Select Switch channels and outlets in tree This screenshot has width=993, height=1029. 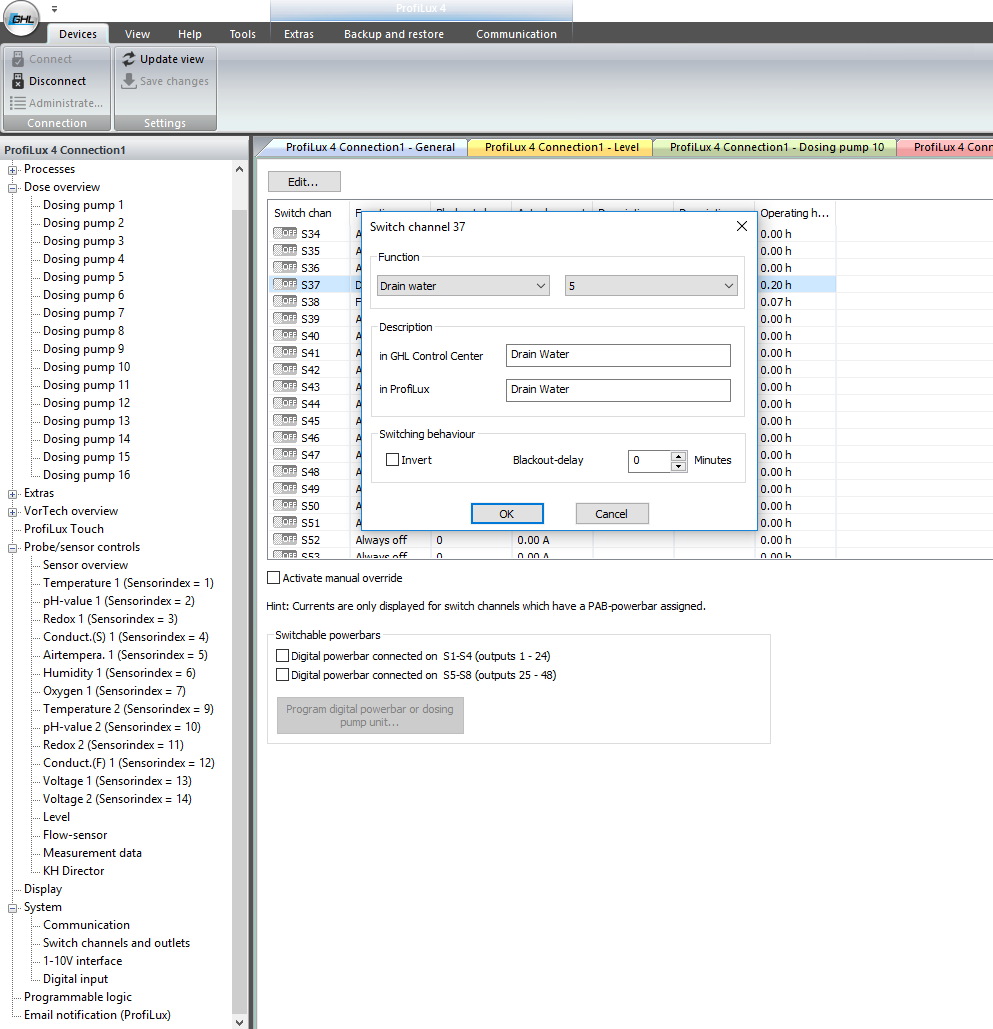point(116,943)
